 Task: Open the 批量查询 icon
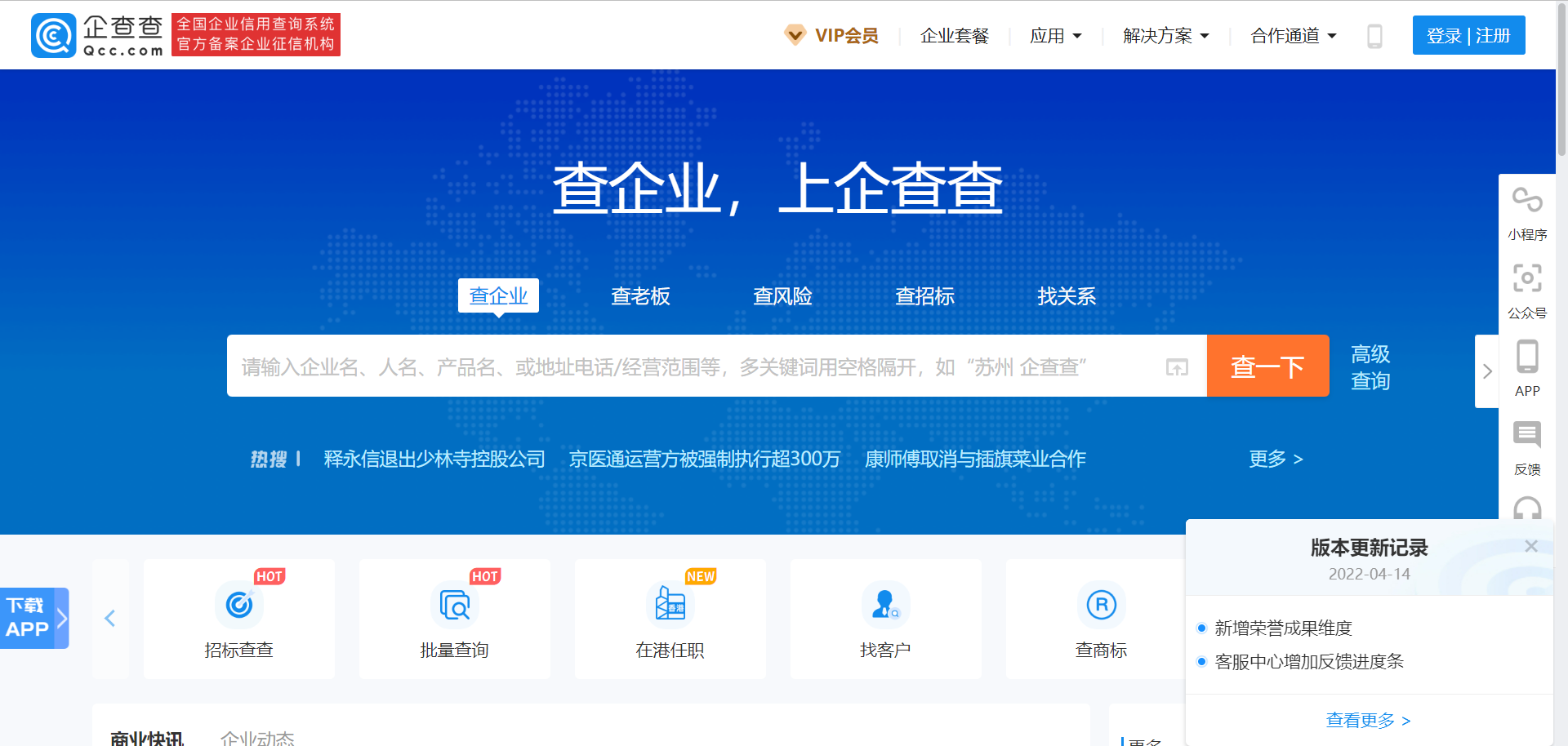[455, 605]
